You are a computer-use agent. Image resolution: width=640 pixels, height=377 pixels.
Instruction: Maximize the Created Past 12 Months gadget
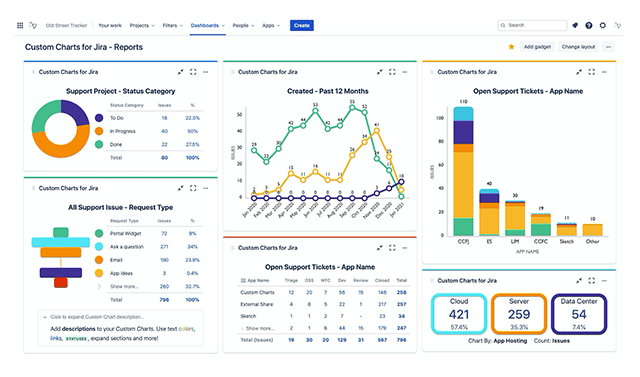(392, 72)
